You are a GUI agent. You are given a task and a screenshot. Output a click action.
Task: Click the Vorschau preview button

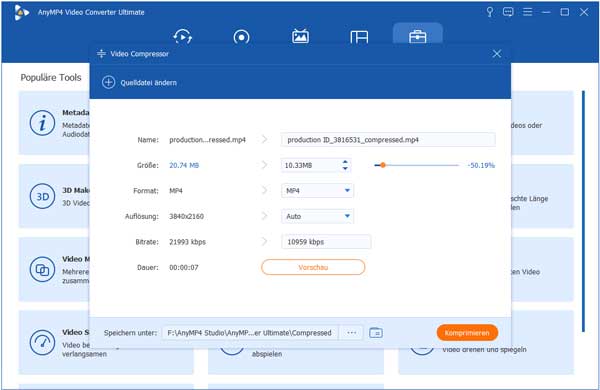pyautogui.click(x=313, y=267)
